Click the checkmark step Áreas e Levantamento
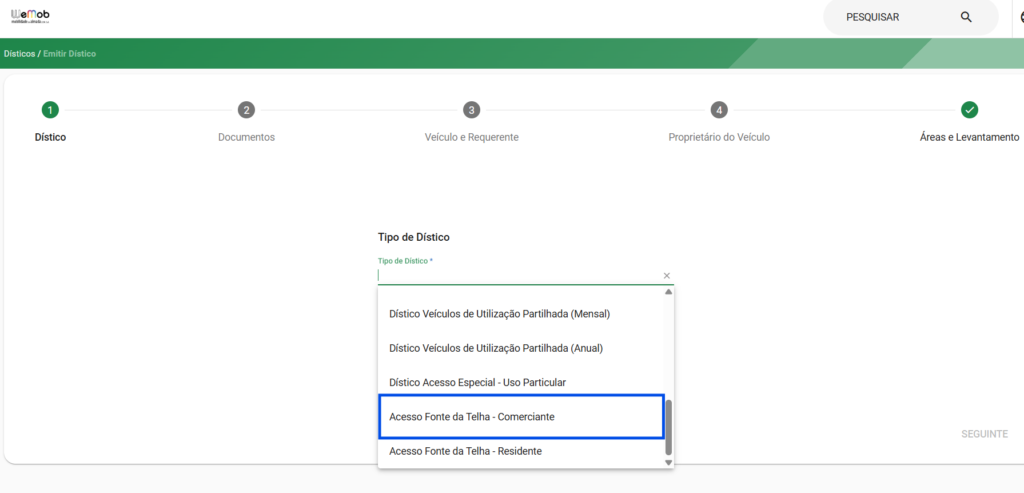Screen dimensions: 1024x493 (969, 110)
